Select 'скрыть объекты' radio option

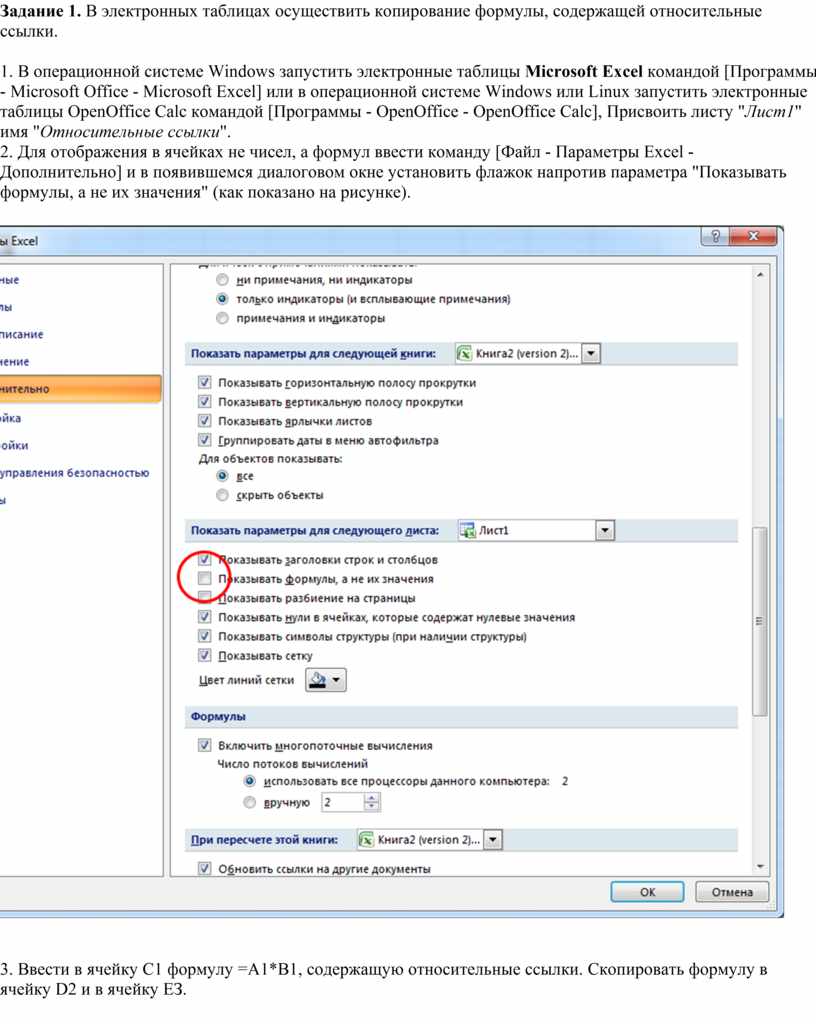coord(223,495)
